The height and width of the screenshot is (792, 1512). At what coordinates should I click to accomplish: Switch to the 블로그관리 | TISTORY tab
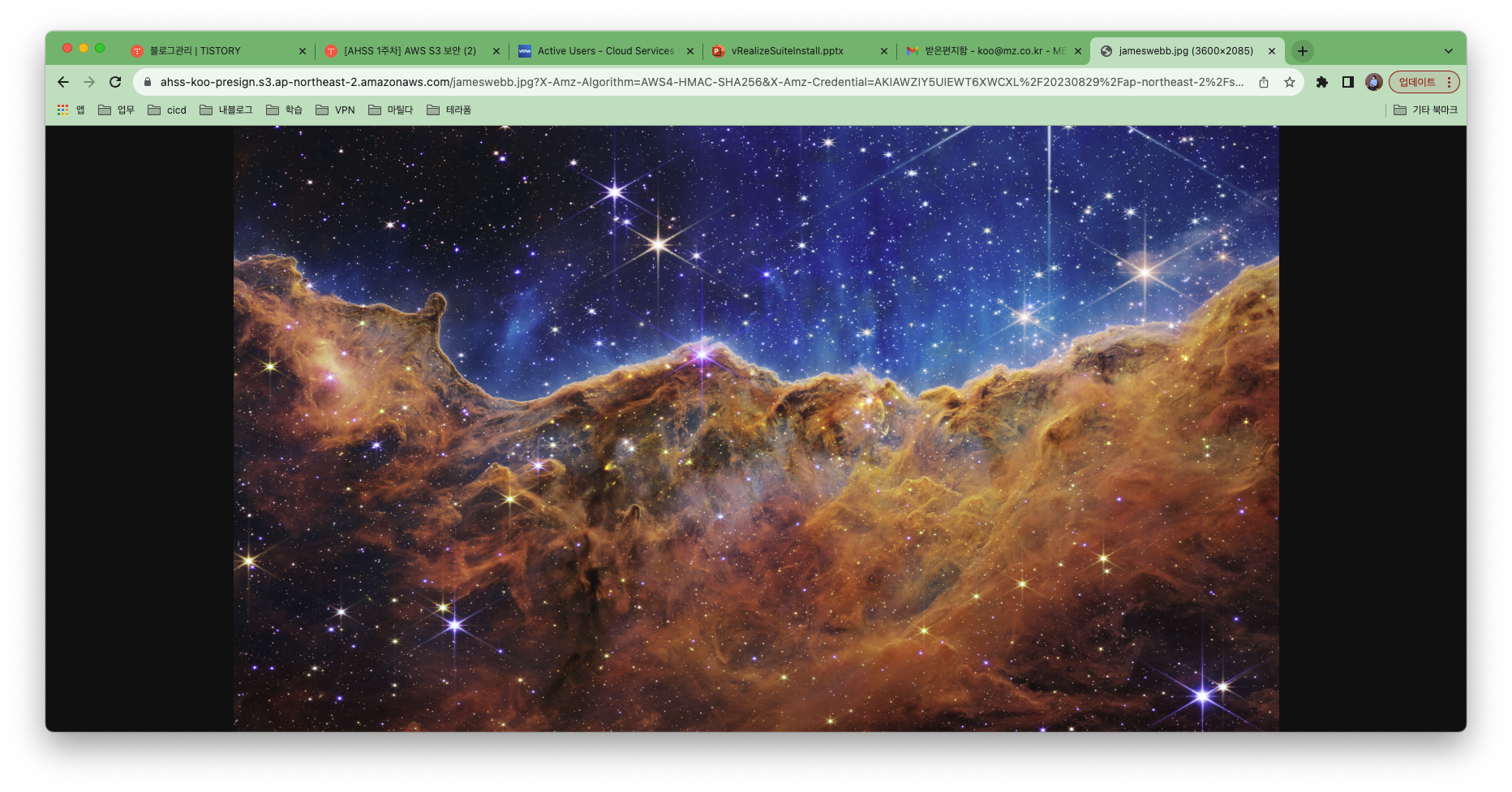(217, 51)
